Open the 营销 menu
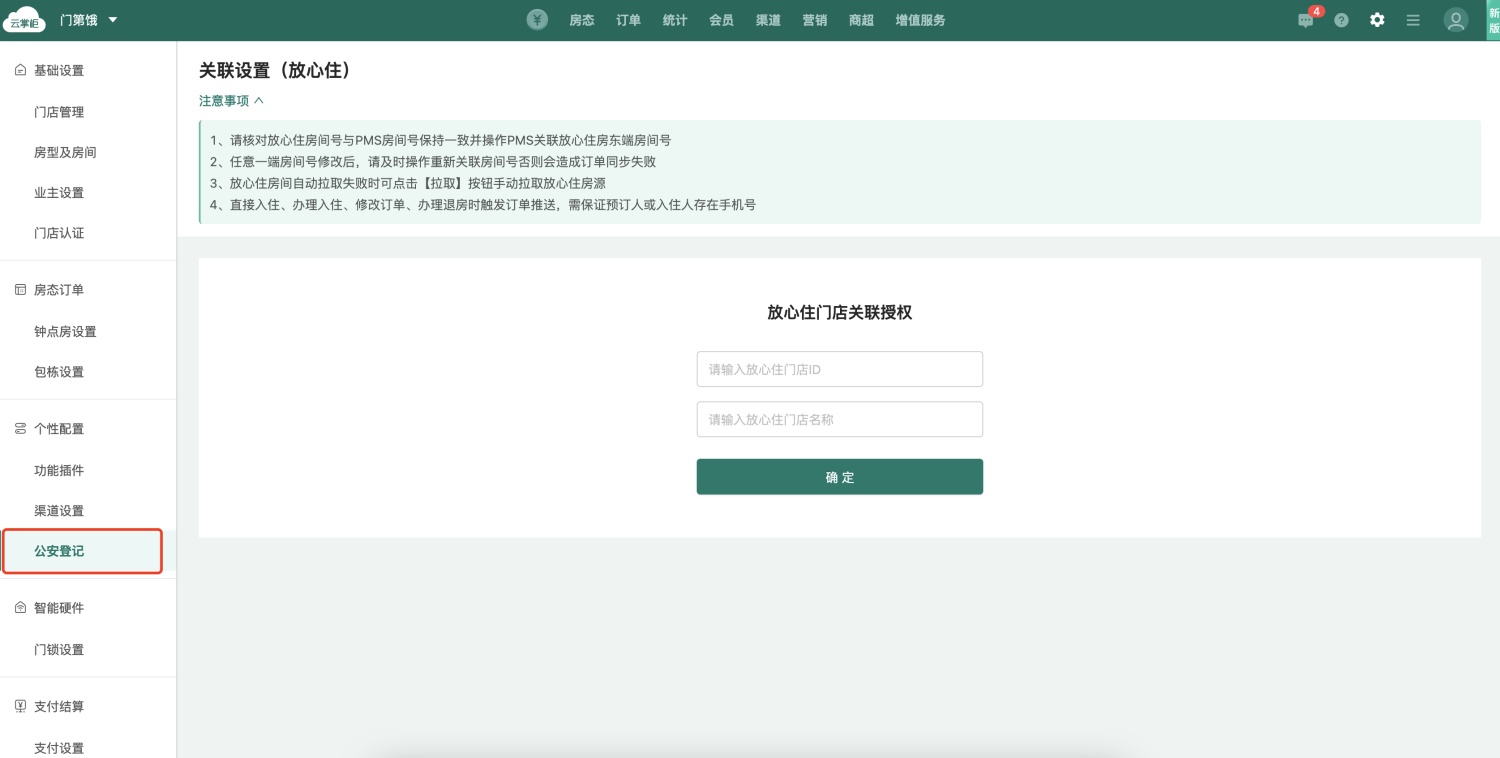The width and height of the screenshot is (1500, 758). (x=815, y=20)
